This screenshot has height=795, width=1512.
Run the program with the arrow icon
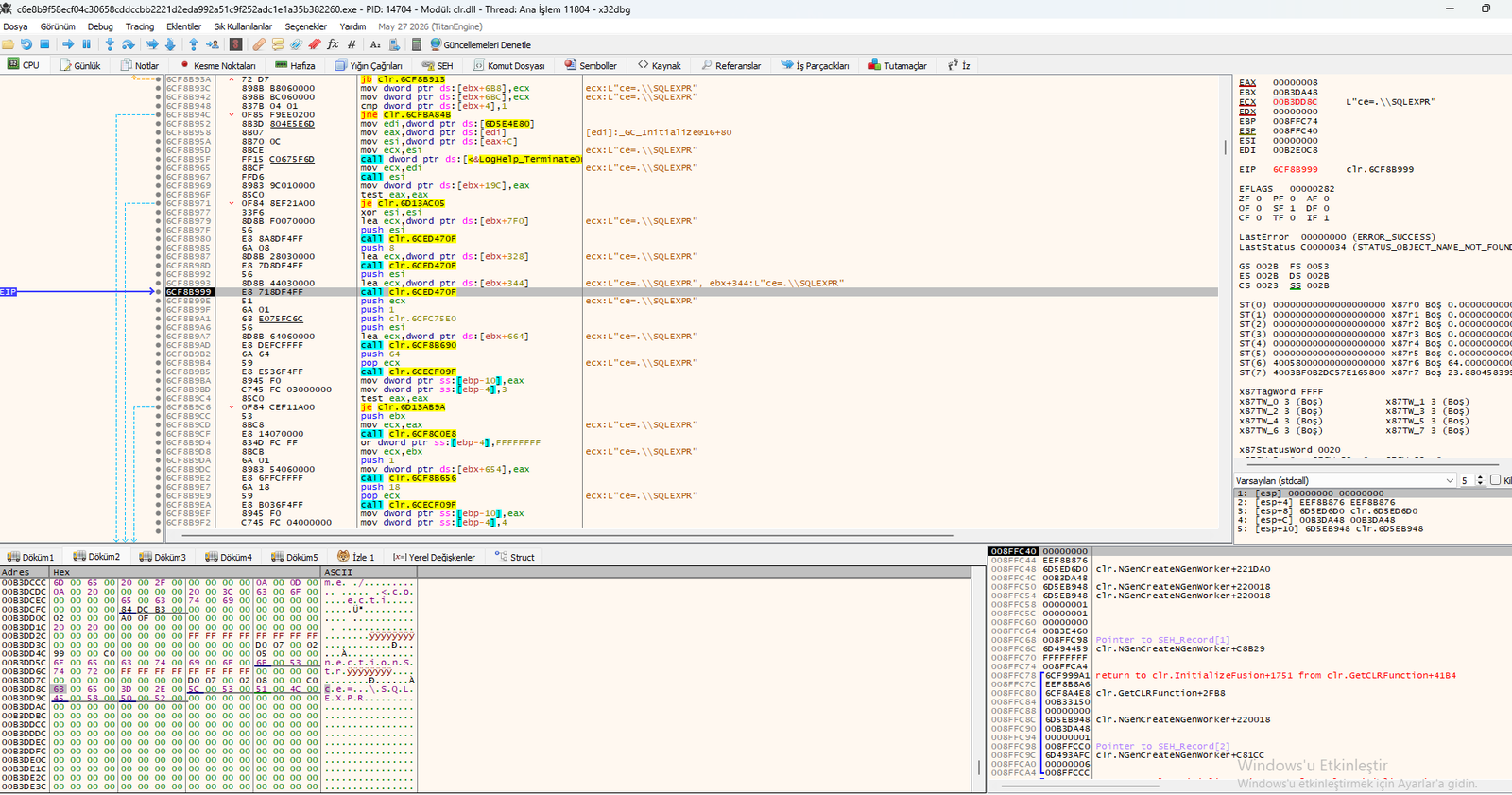[x=68, y=44]
